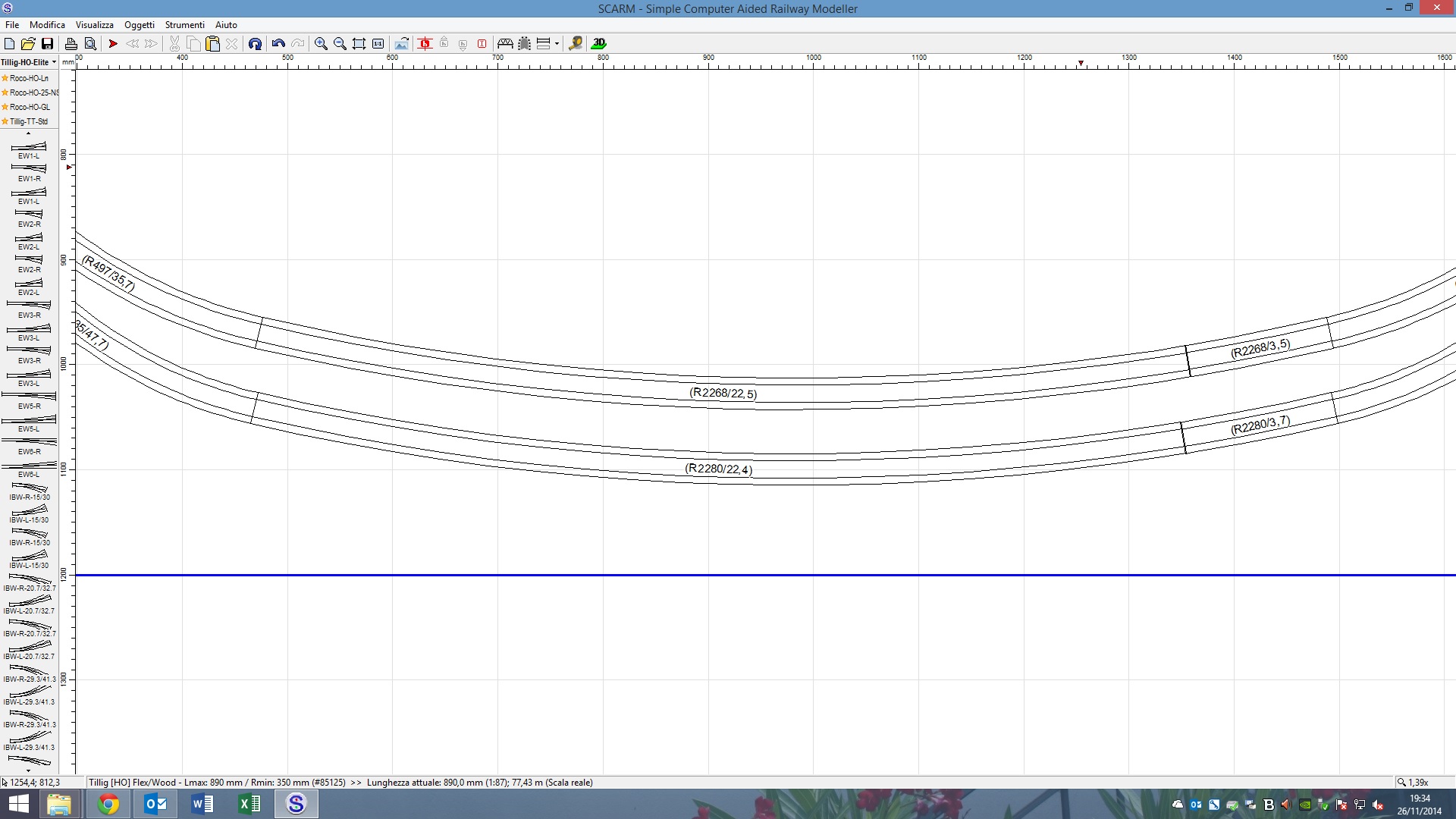Select the track labeled (R2280/22,4)
The height and width of the screenshot is (819, 1456).
pos(719,469)
